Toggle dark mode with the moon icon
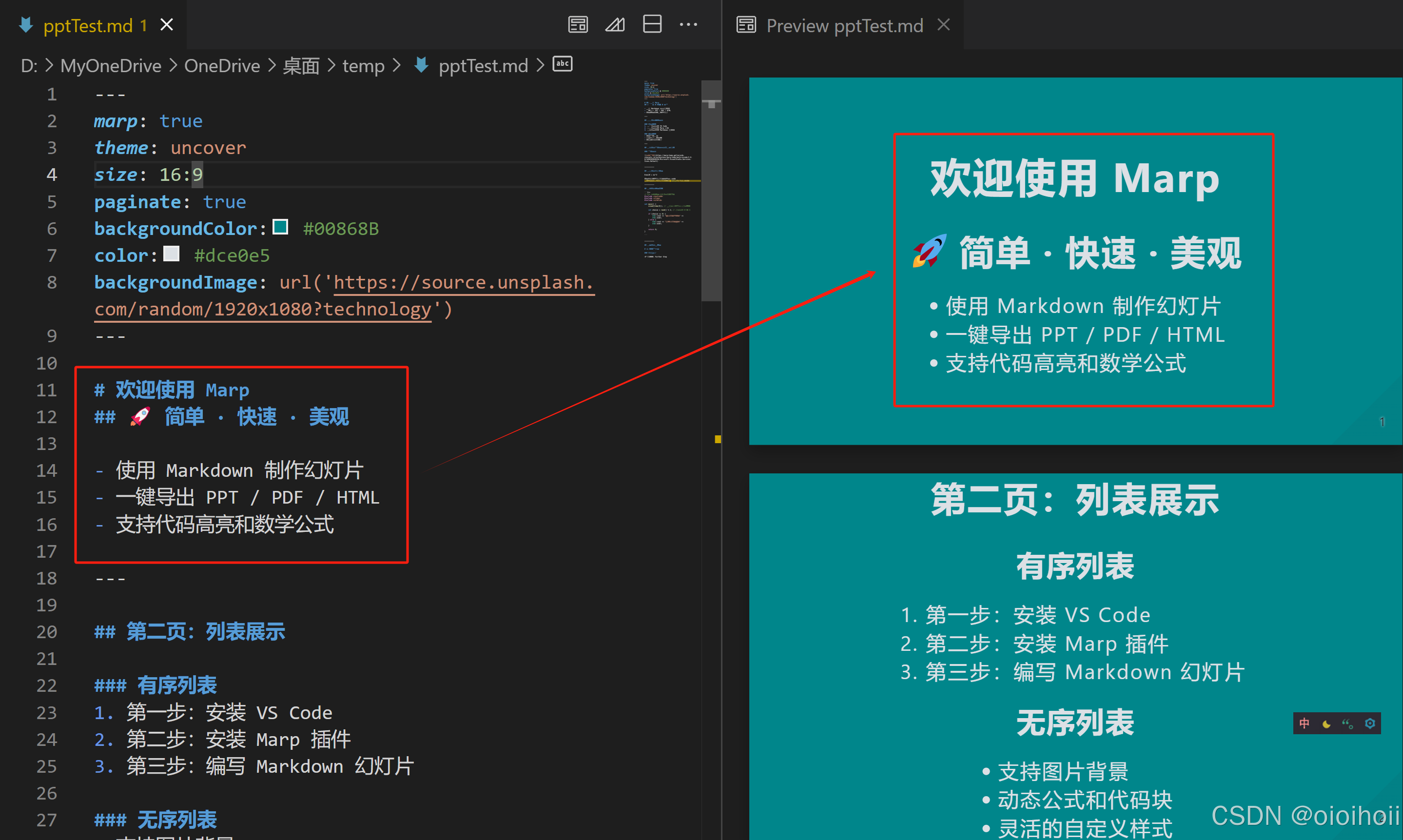1403x840 pixels. pos(1325,723)
